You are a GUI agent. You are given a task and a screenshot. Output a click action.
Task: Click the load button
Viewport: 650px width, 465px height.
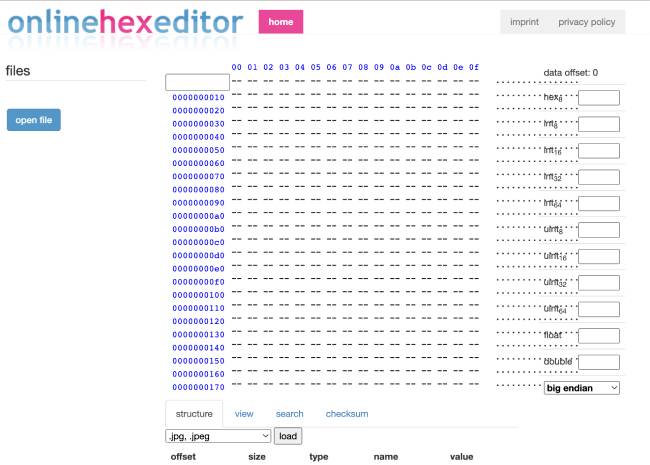click(288, 436)
